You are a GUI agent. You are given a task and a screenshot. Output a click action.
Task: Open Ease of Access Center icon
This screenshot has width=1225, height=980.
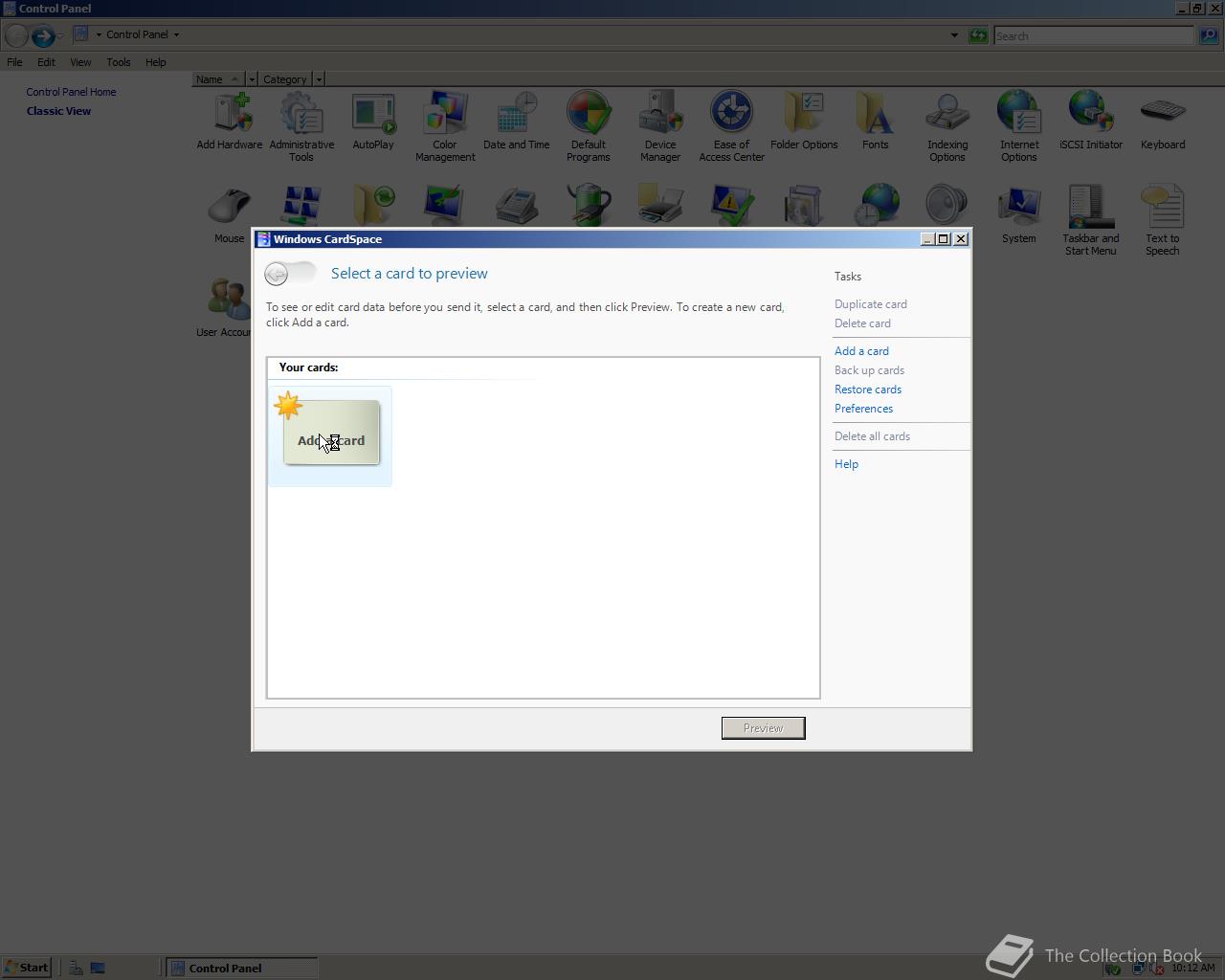[732, 127]
